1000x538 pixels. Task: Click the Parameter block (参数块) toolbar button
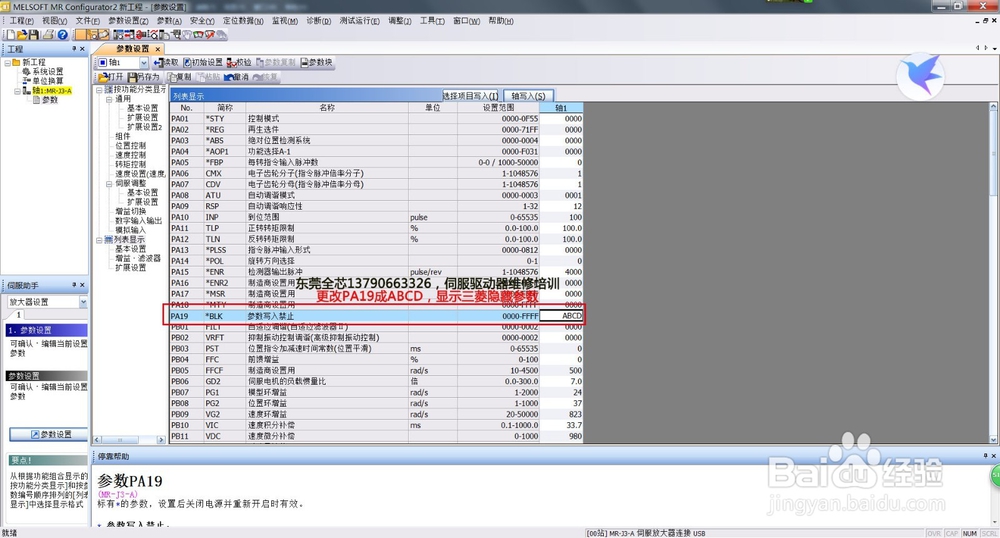pos(316,62)
